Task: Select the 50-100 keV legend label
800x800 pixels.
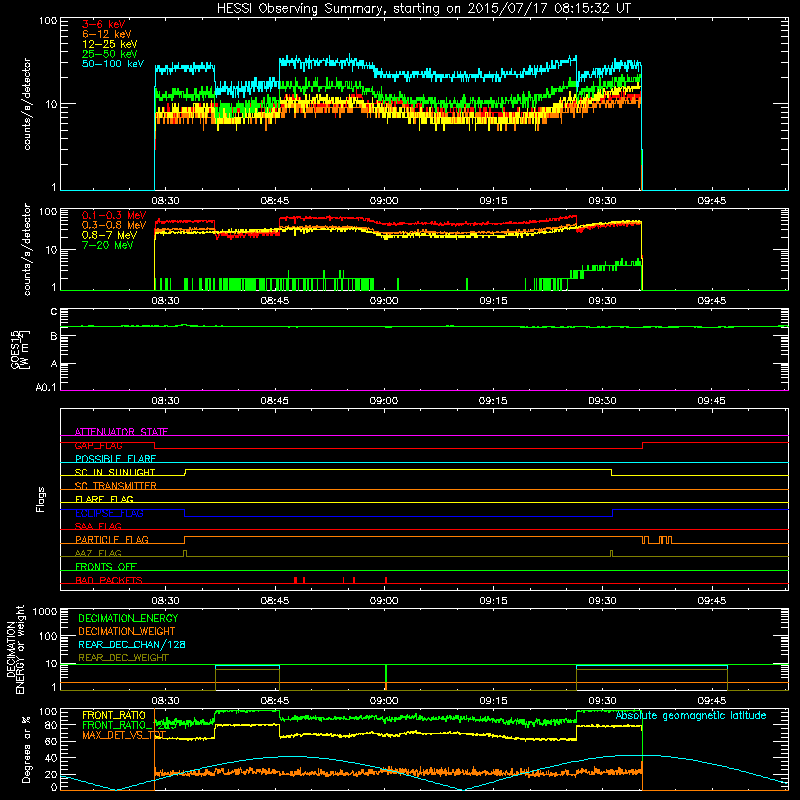Action: tap(113, 64)
